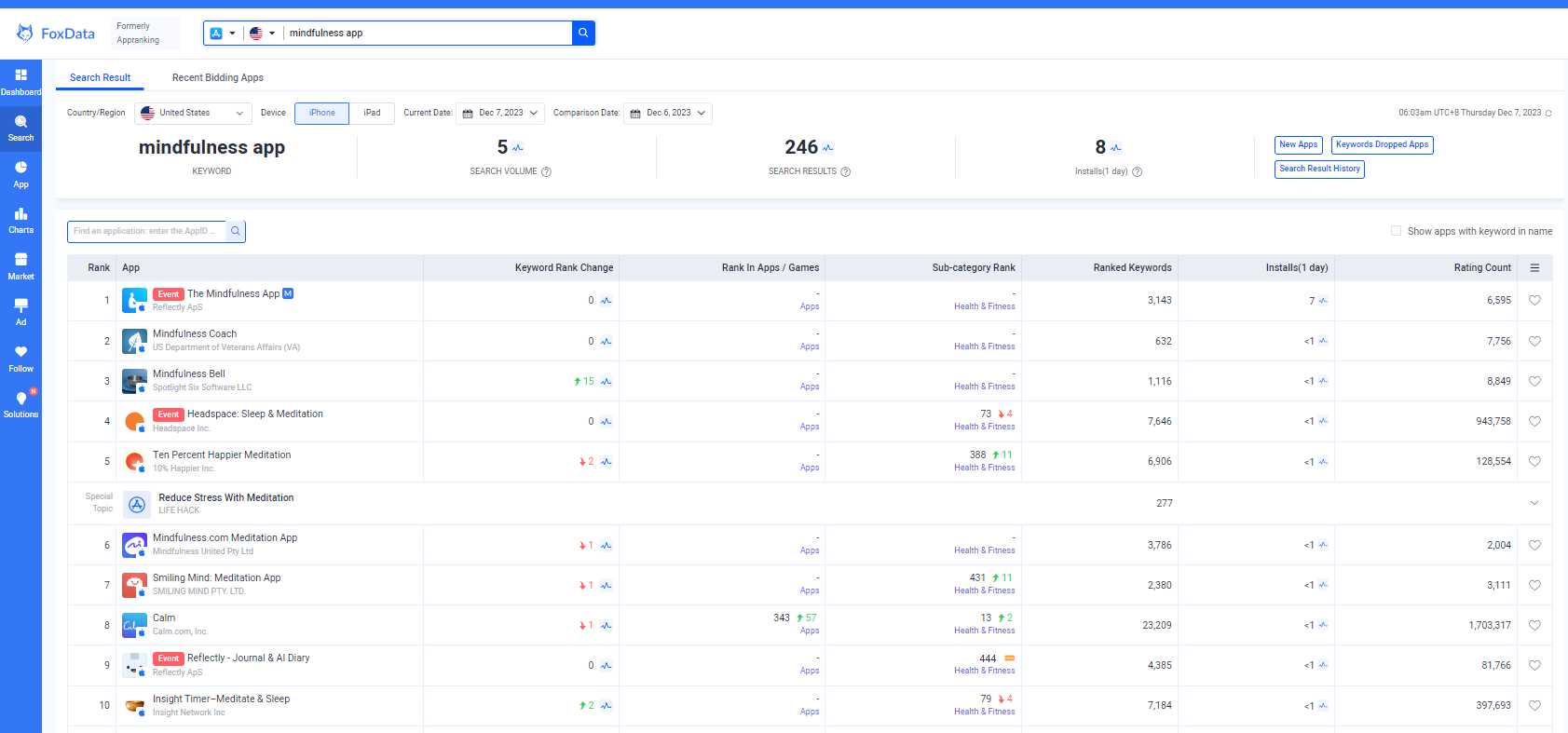Open the rank trend chart for Mindfulness Bell
This screenshot has width=1568, height=733.
(607, 382)
